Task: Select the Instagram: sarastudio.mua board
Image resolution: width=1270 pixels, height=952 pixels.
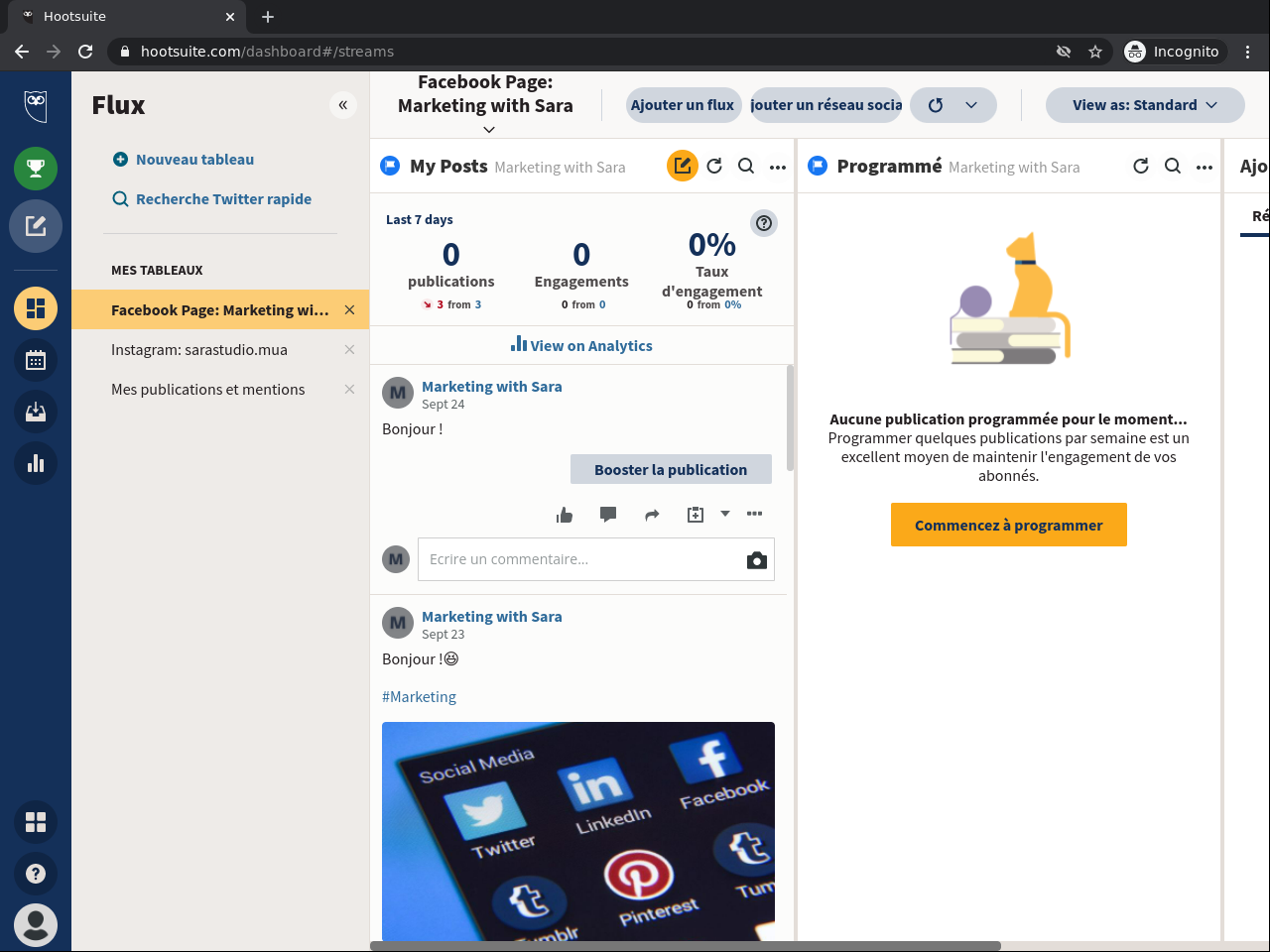Action: (199, 350)
